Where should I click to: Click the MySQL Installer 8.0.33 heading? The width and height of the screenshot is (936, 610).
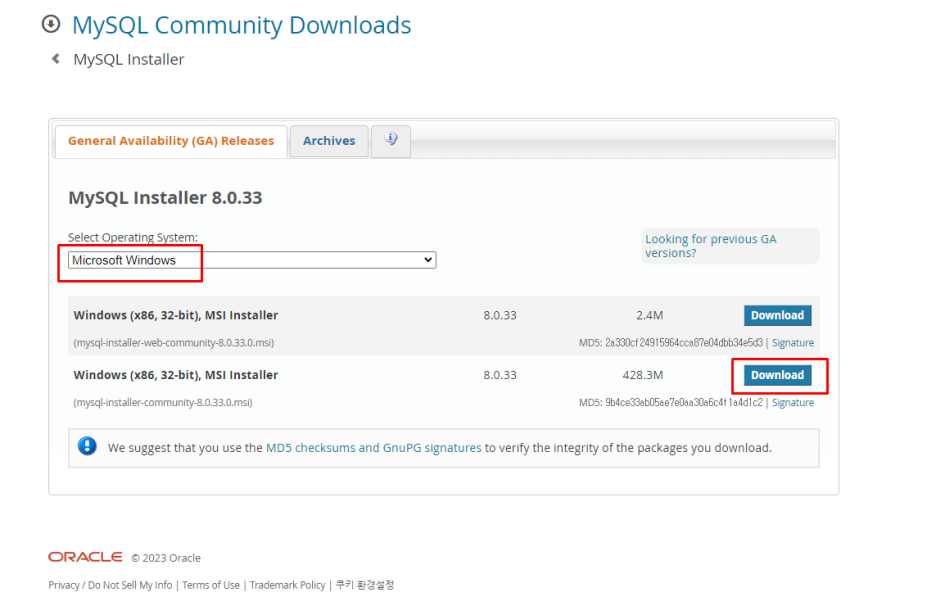[165, 198]
